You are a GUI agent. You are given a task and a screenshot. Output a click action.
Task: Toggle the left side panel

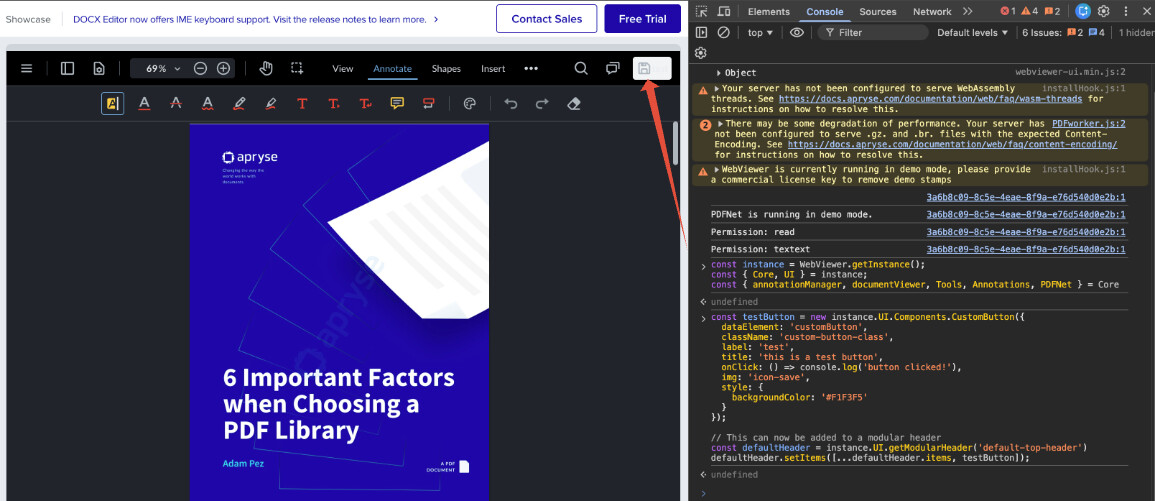67,68
